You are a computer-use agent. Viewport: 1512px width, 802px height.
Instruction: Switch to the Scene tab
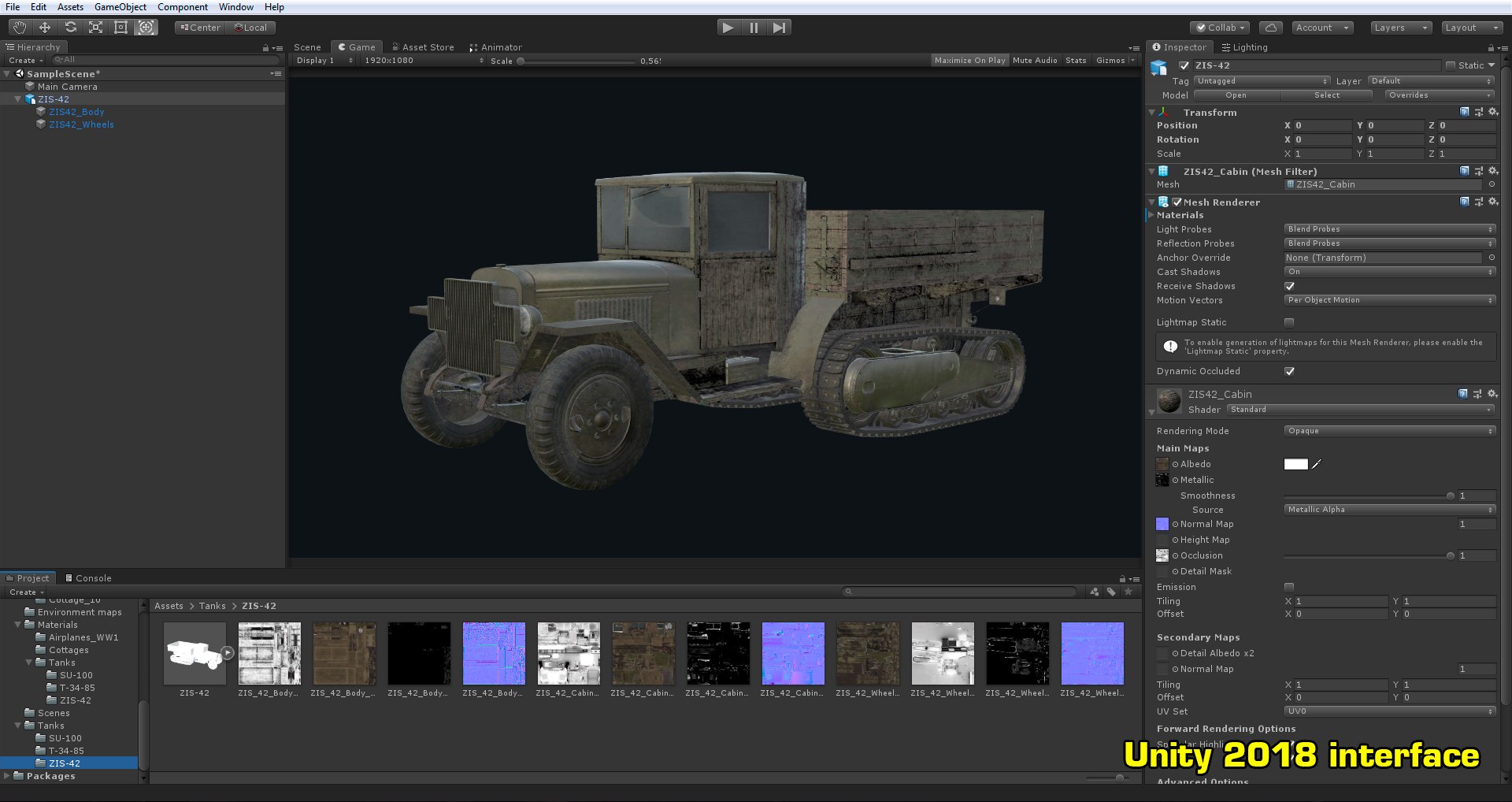[x=307, y=47]
